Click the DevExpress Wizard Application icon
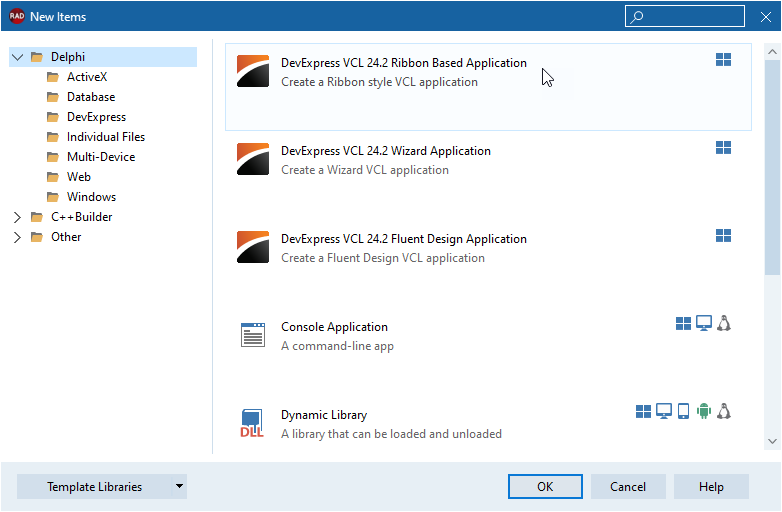Image resolution: width=782 pixels, height=512 pixels. pos(253,160)
